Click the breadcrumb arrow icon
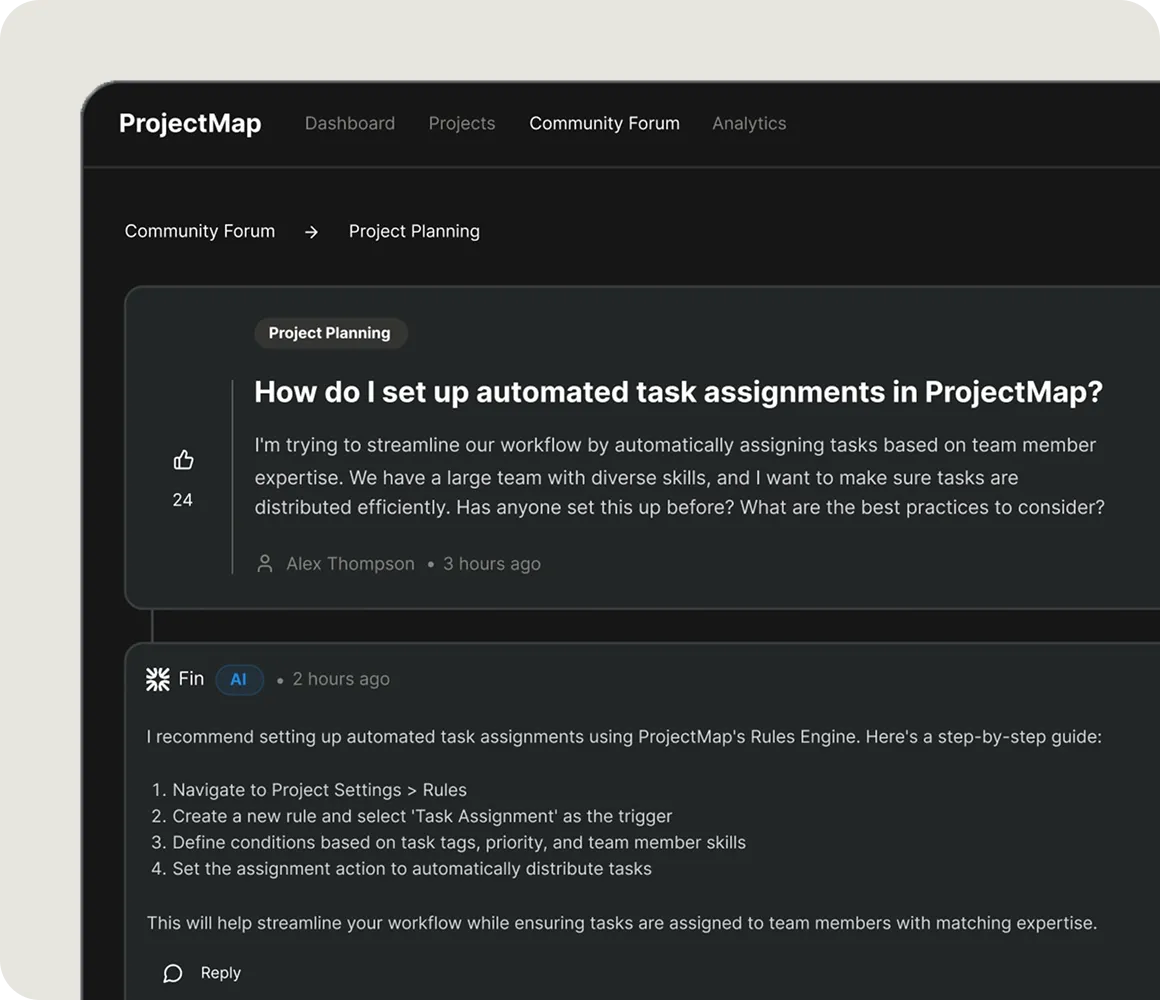 pos(311,232)
